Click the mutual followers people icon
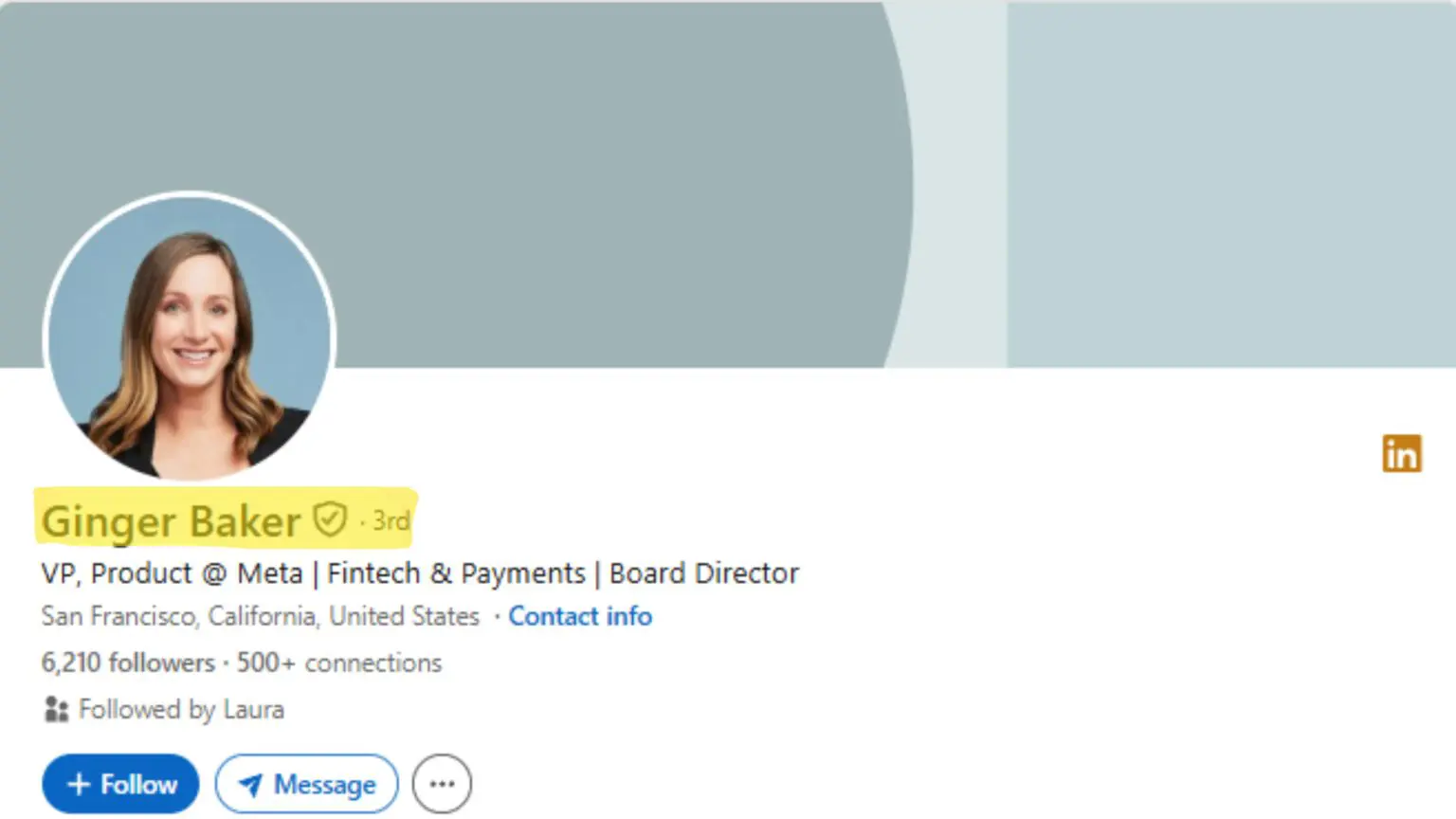 coord(56,709)
